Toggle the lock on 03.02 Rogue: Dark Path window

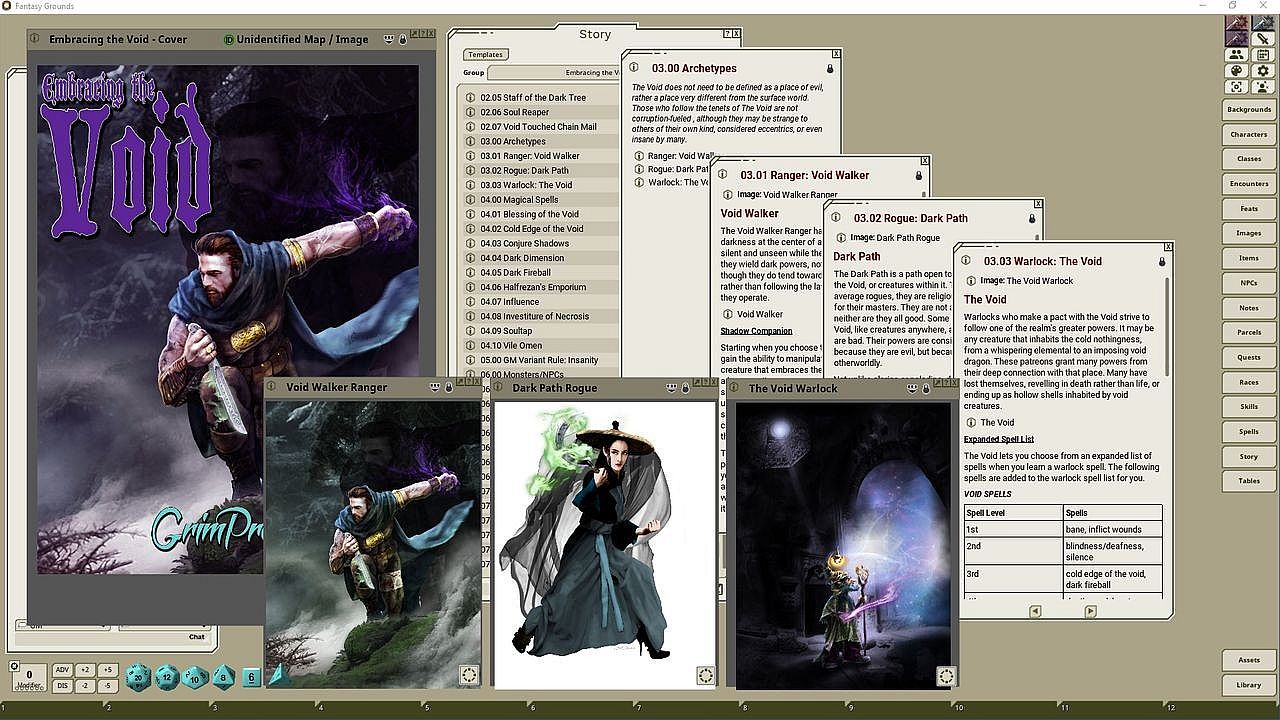tap(1032, 218)
